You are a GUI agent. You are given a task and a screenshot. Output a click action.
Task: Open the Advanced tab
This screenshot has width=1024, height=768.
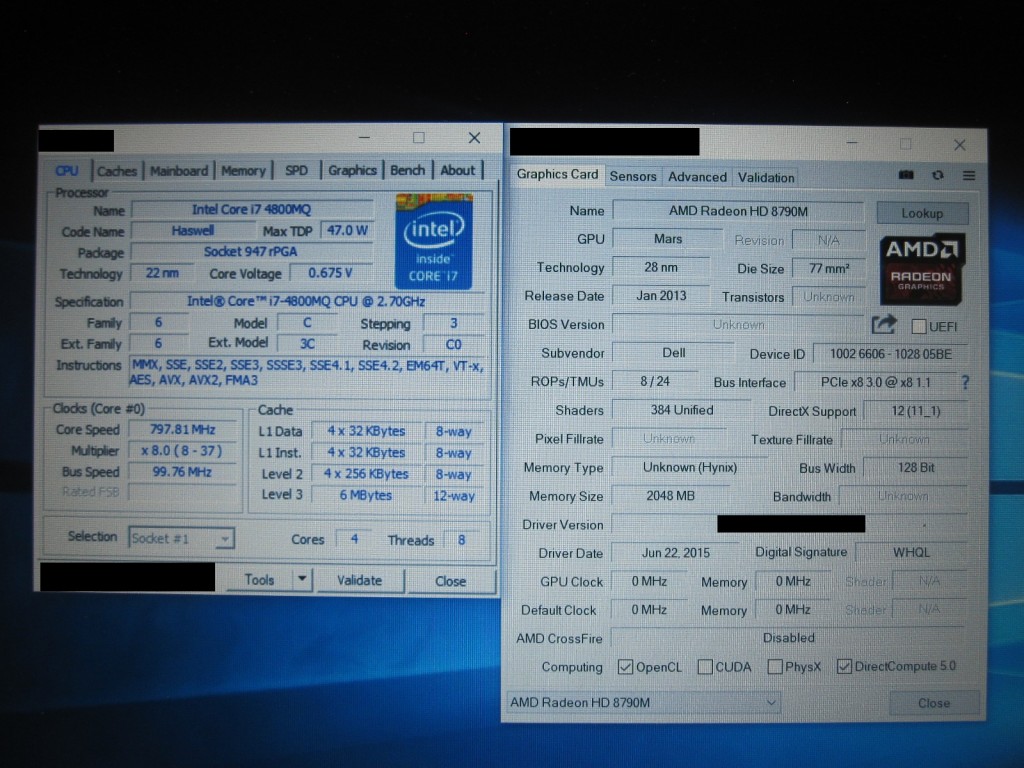[697, 177]
